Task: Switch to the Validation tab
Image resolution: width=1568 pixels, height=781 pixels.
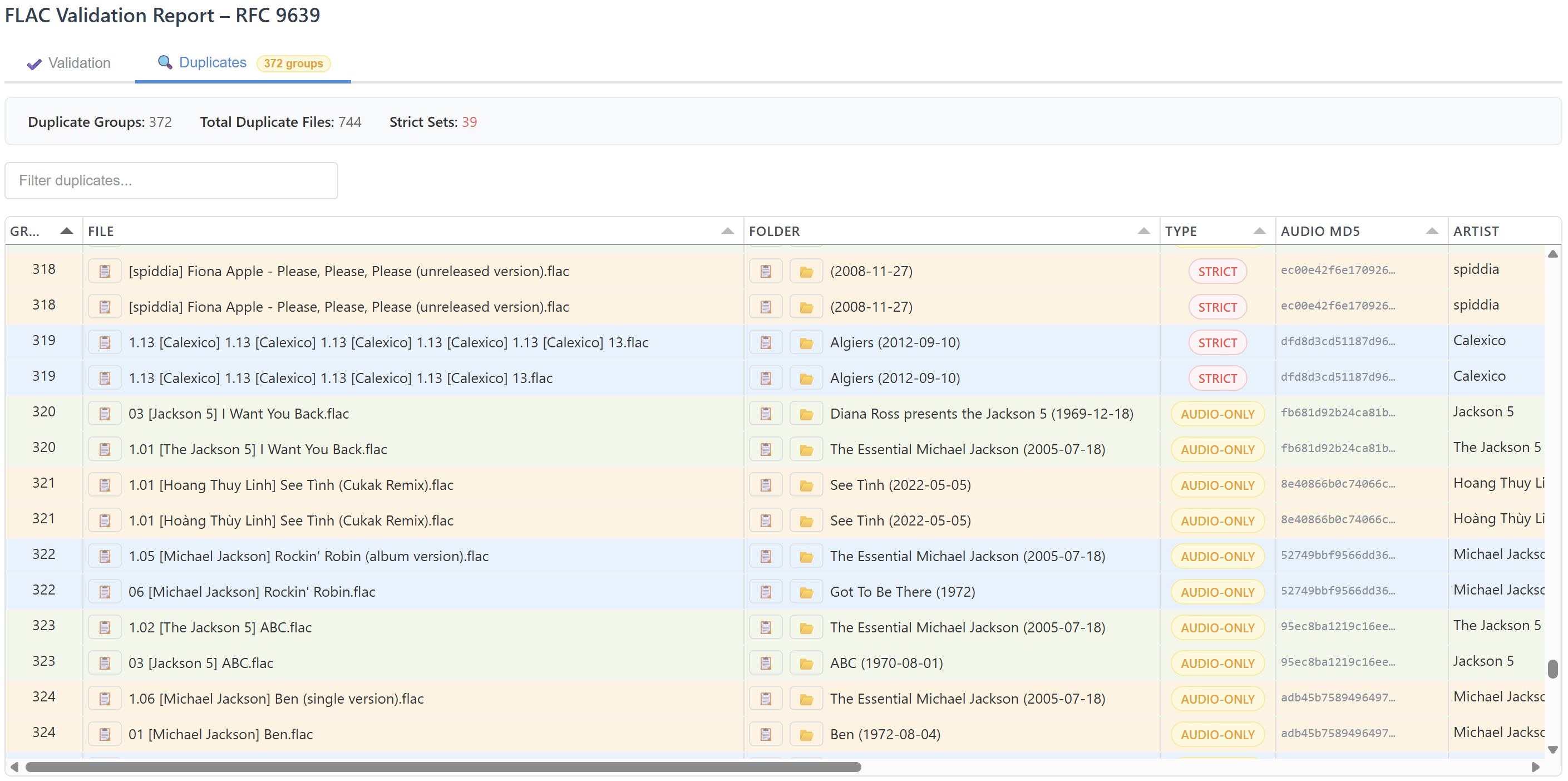Action: pos(69,63)
